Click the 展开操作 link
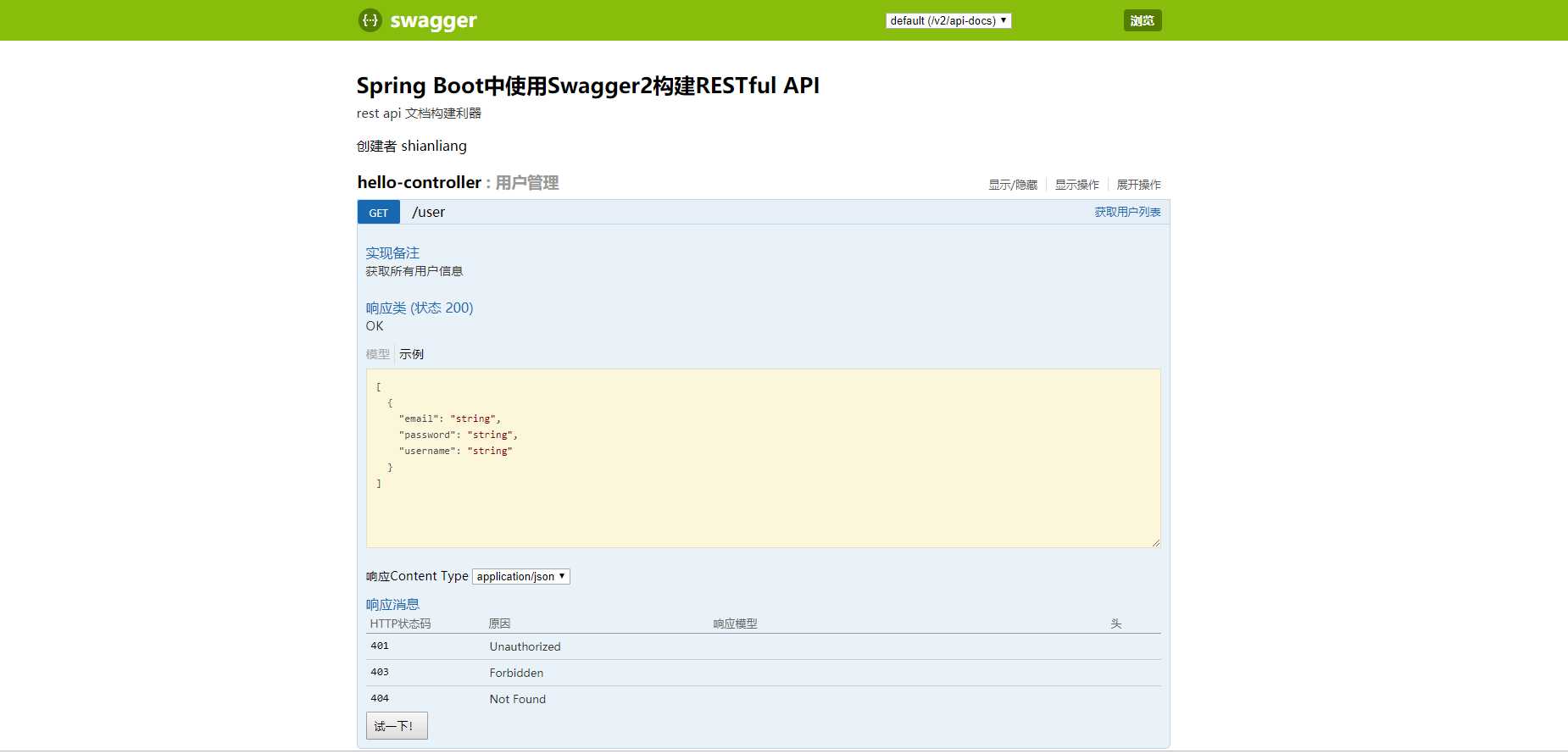The height and width of the screenshot is (754, 1568). 1138,185
